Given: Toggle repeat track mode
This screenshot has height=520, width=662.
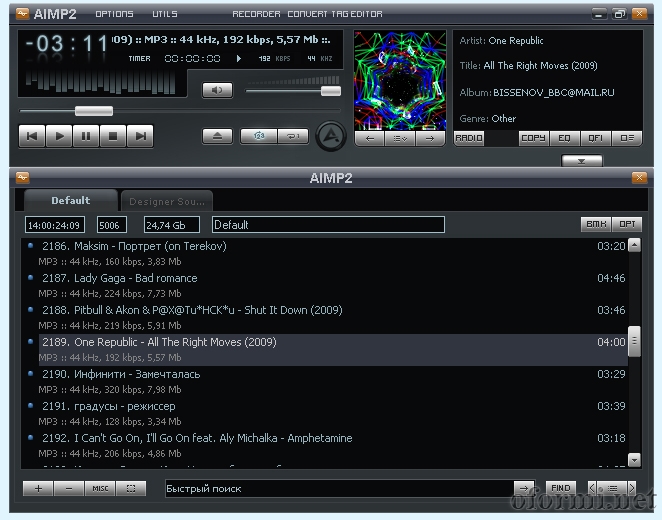Looking at the screenshot, I should [292, 136].
